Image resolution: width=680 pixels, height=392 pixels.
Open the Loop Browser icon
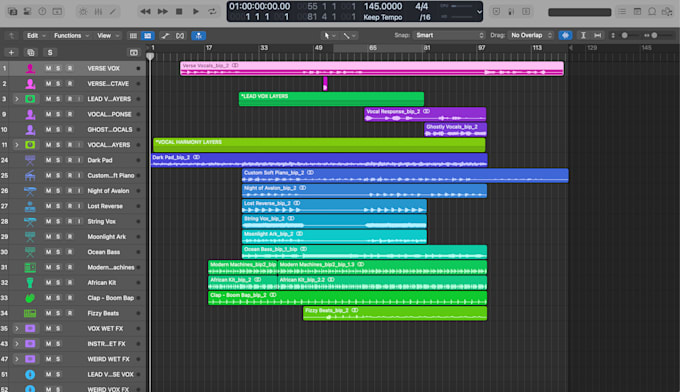tap(652, 12)
